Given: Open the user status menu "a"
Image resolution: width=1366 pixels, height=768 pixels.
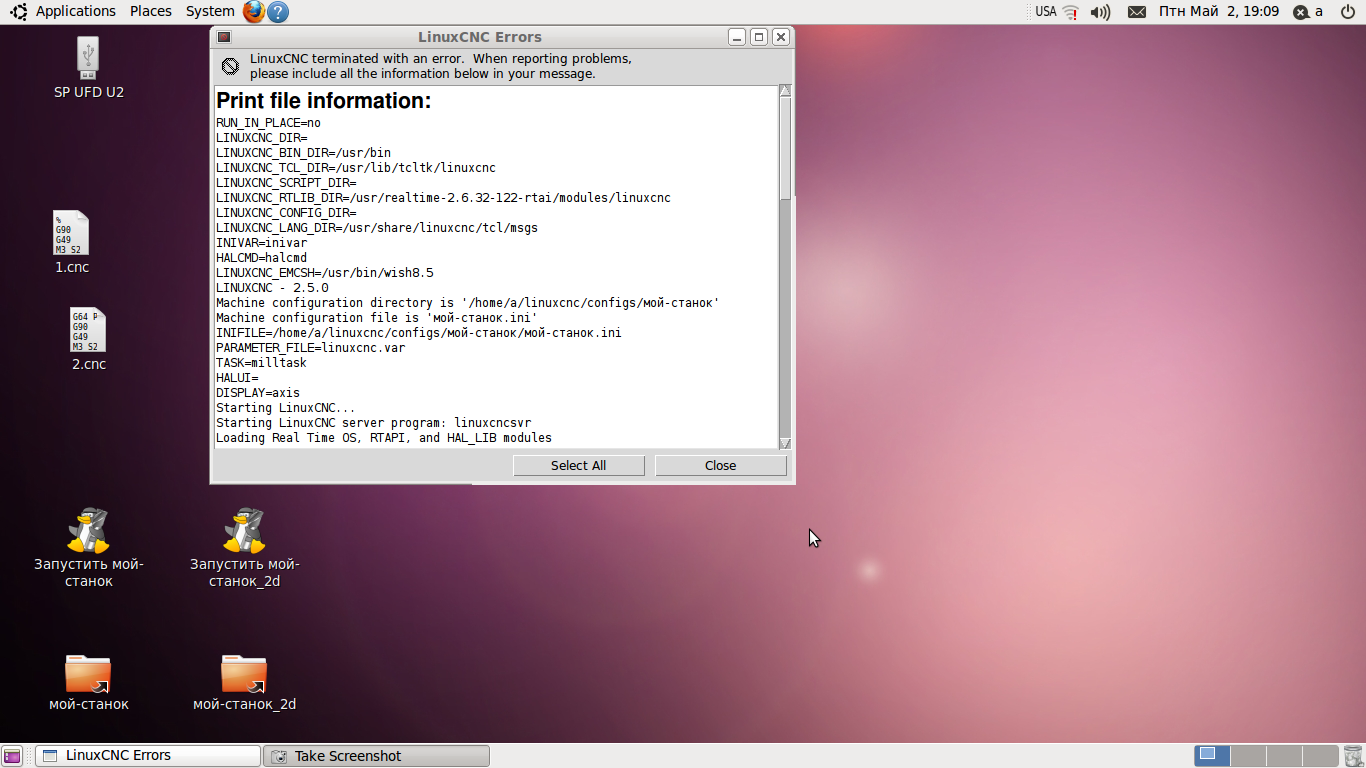Looking at the screenshot, I should pyautogui.click(x=1308, y=12).
